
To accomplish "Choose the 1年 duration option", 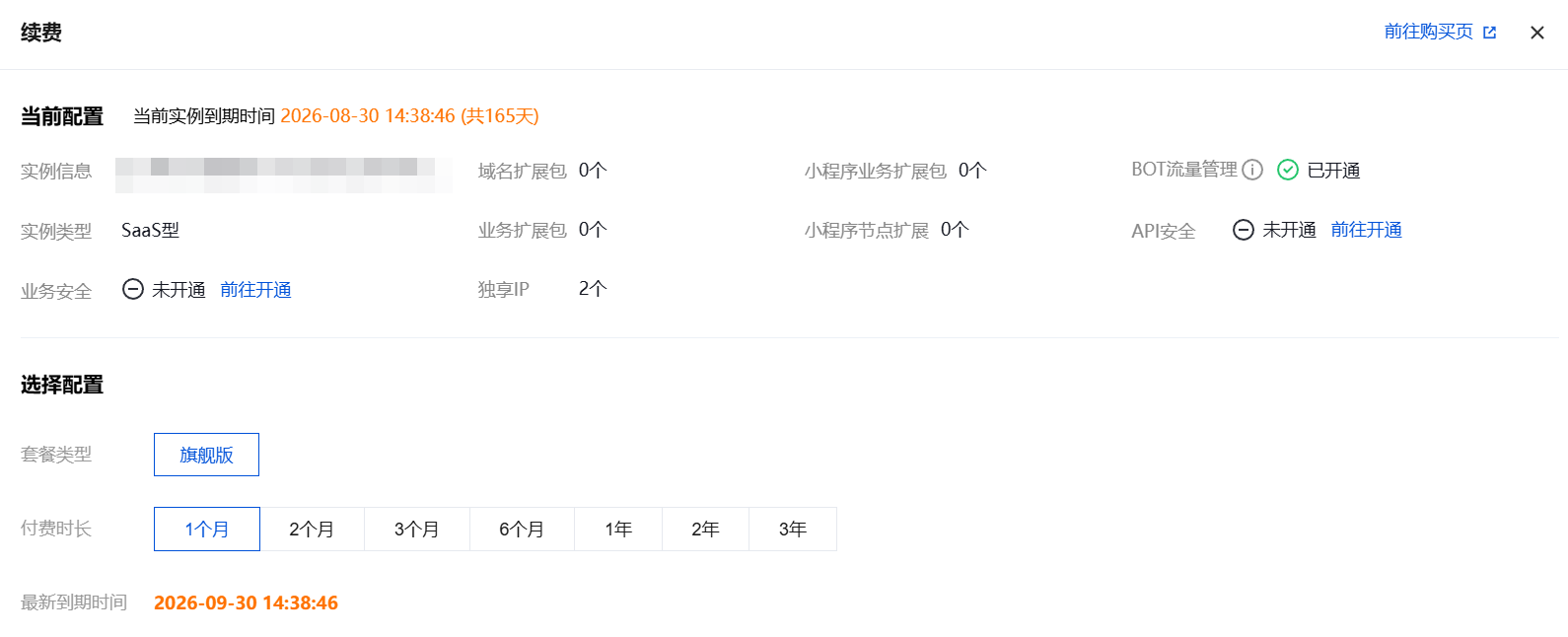I will (x=618, y=530).
